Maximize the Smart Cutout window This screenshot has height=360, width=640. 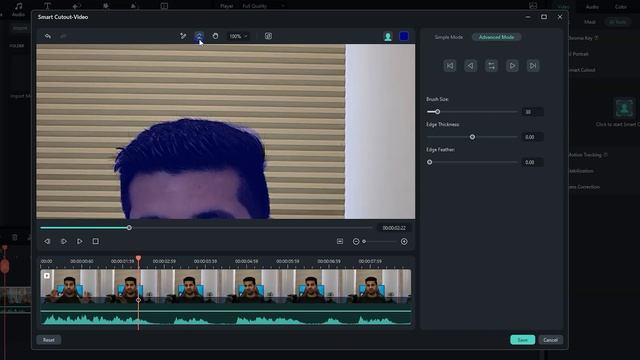point(544,17)
